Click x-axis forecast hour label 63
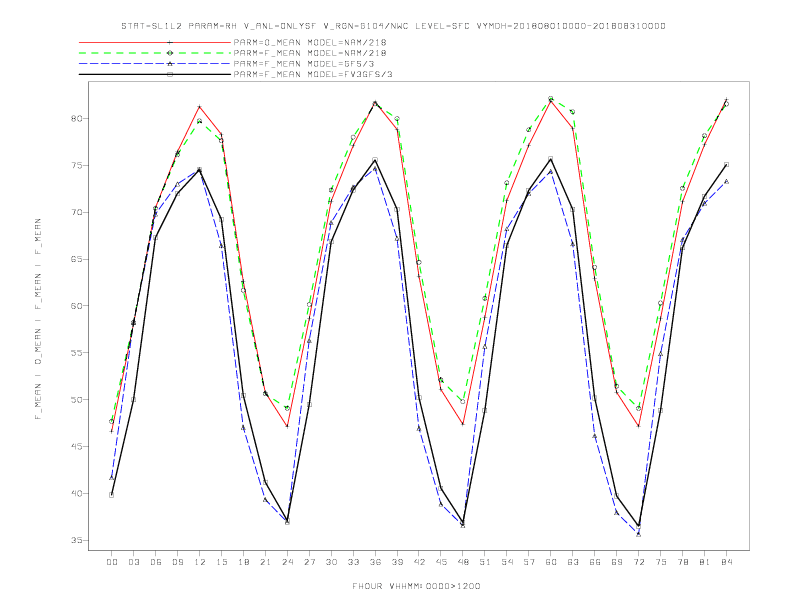Image resolution: width=792 pixels, height=612 pixels. pyautogui.click(x=573, y=562)
